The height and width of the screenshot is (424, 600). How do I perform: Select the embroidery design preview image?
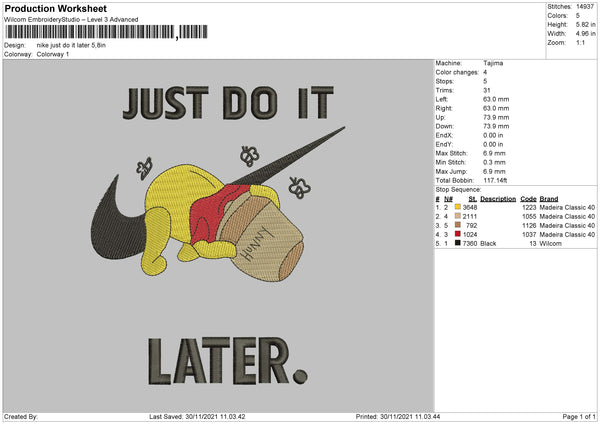[x=218, y=236]
